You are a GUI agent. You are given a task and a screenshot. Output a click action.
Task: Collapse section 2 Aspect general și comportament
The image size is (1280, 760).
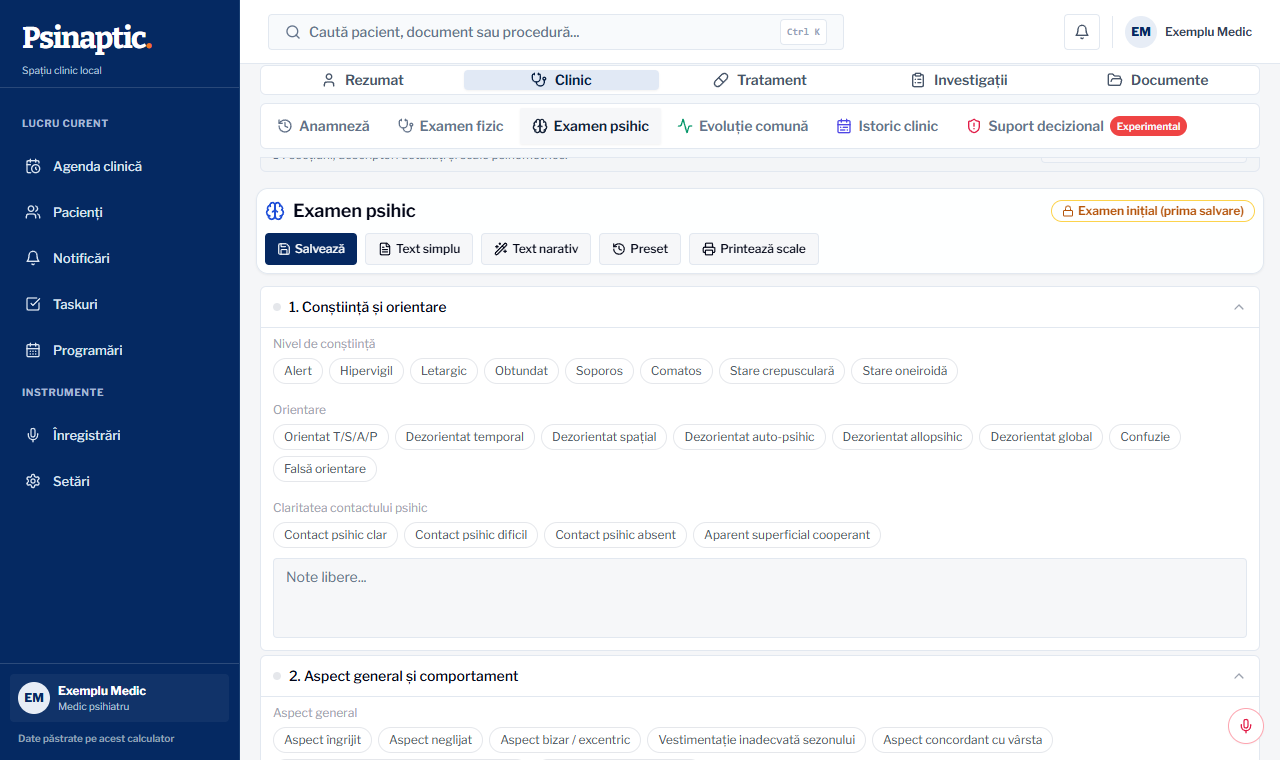(1239, 676)
